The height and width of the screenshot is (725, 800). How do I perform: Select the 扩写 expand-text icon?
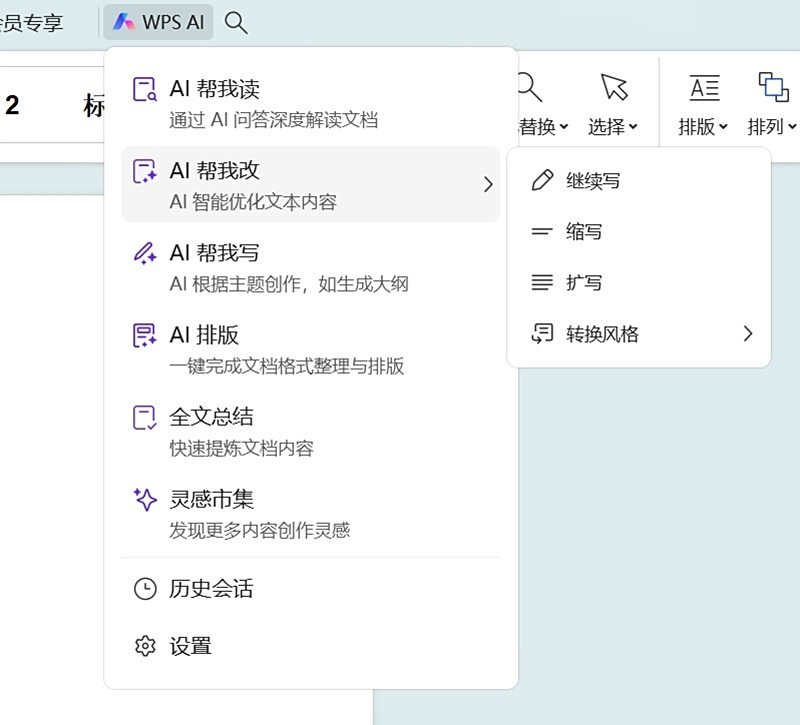[x=541, y=283]
